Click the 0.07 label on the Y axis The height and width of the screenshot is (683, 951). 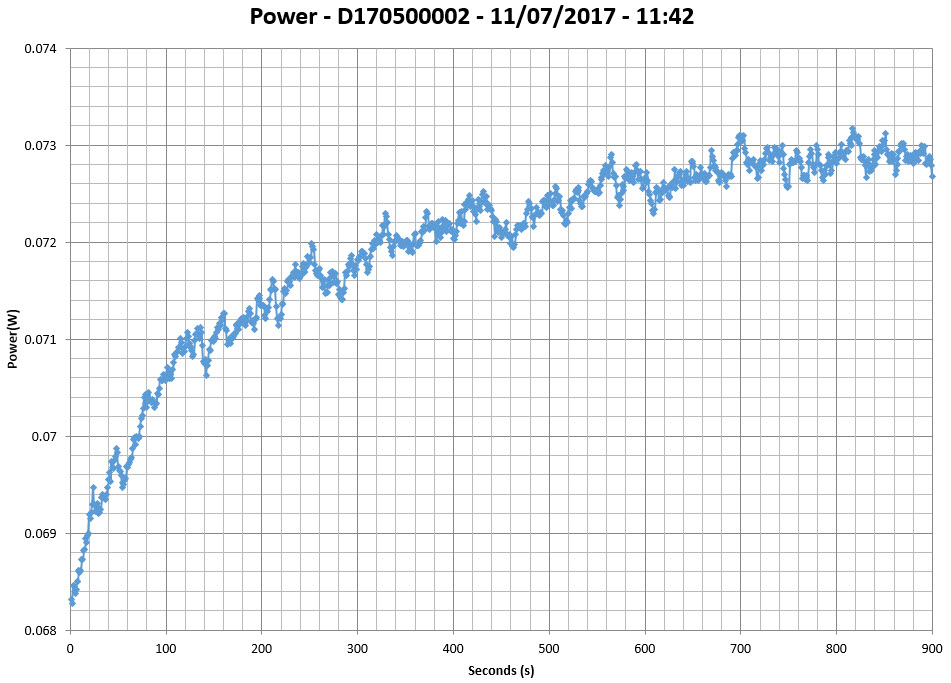(x=45, y=437)
